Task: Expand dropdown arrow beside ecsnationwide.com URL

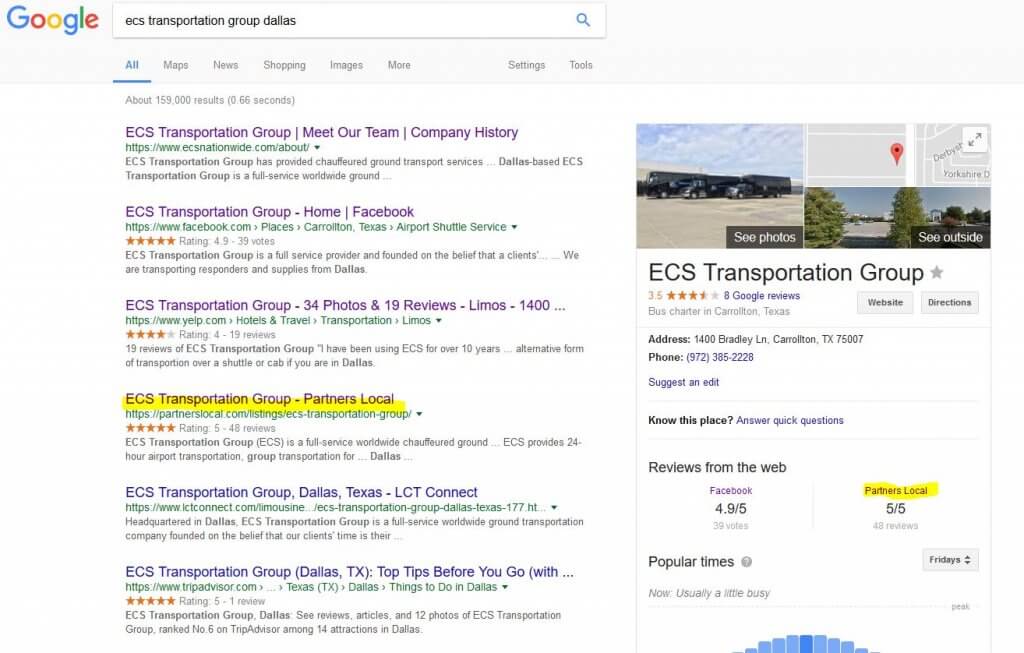Action: click(317, 147)
